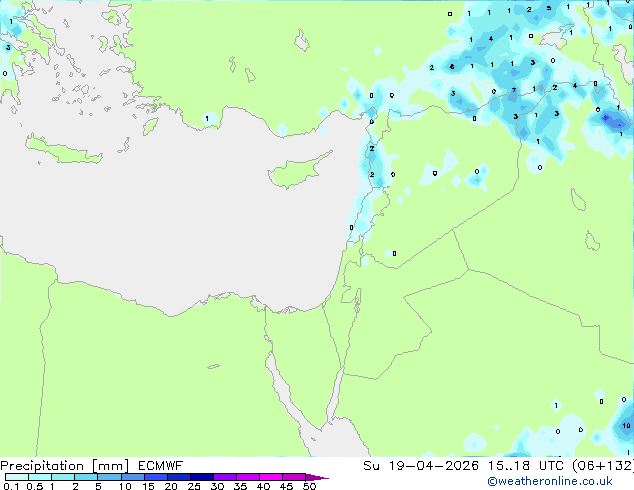634x490 pixels.
Task: Click the date "19-04-2026"
Action: (433, 466)
